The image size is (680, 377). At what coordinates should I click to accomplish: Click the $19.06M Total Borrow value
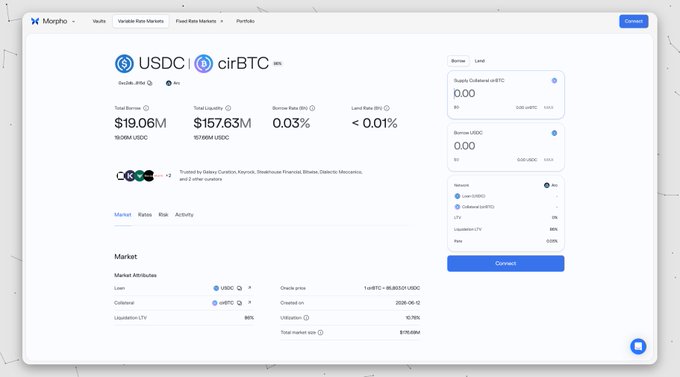(140, 123)
